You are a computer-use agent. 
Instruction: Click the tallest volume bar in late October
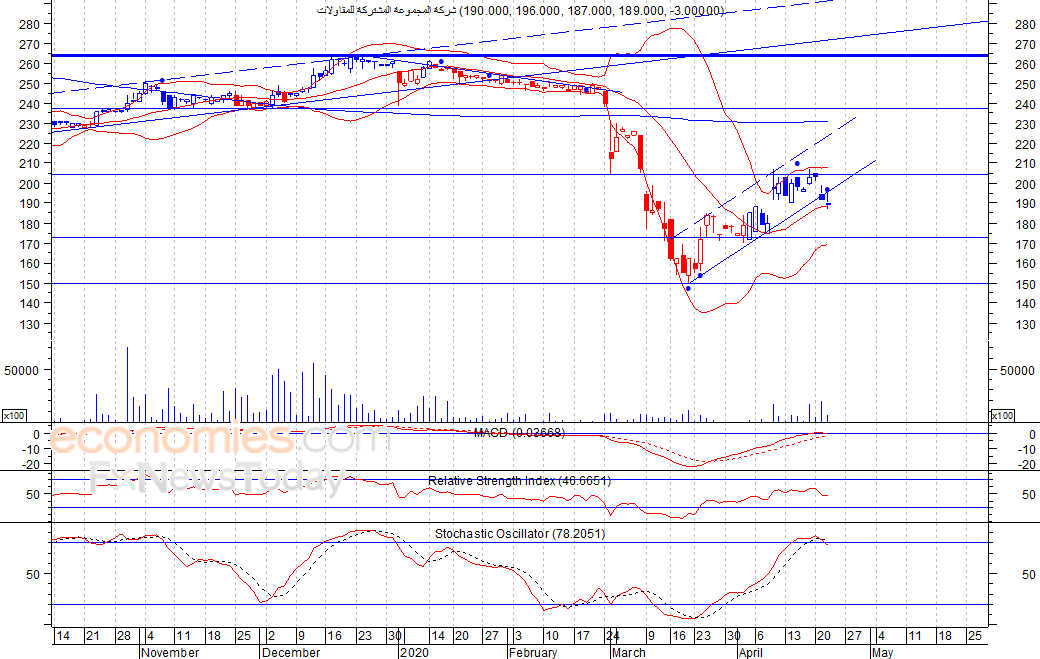127,385
